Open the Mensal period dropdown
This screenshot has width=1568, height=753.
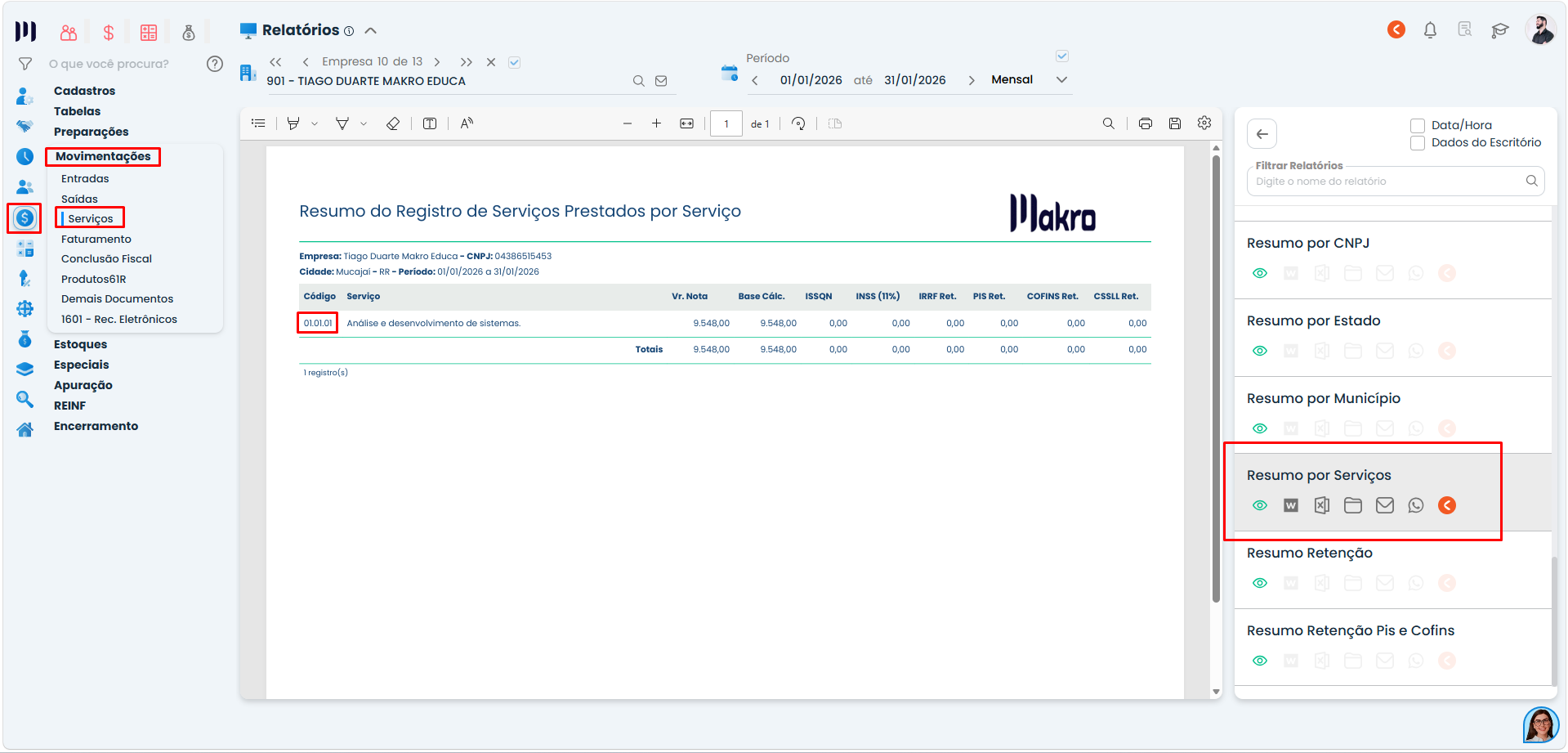point(1061,79)
